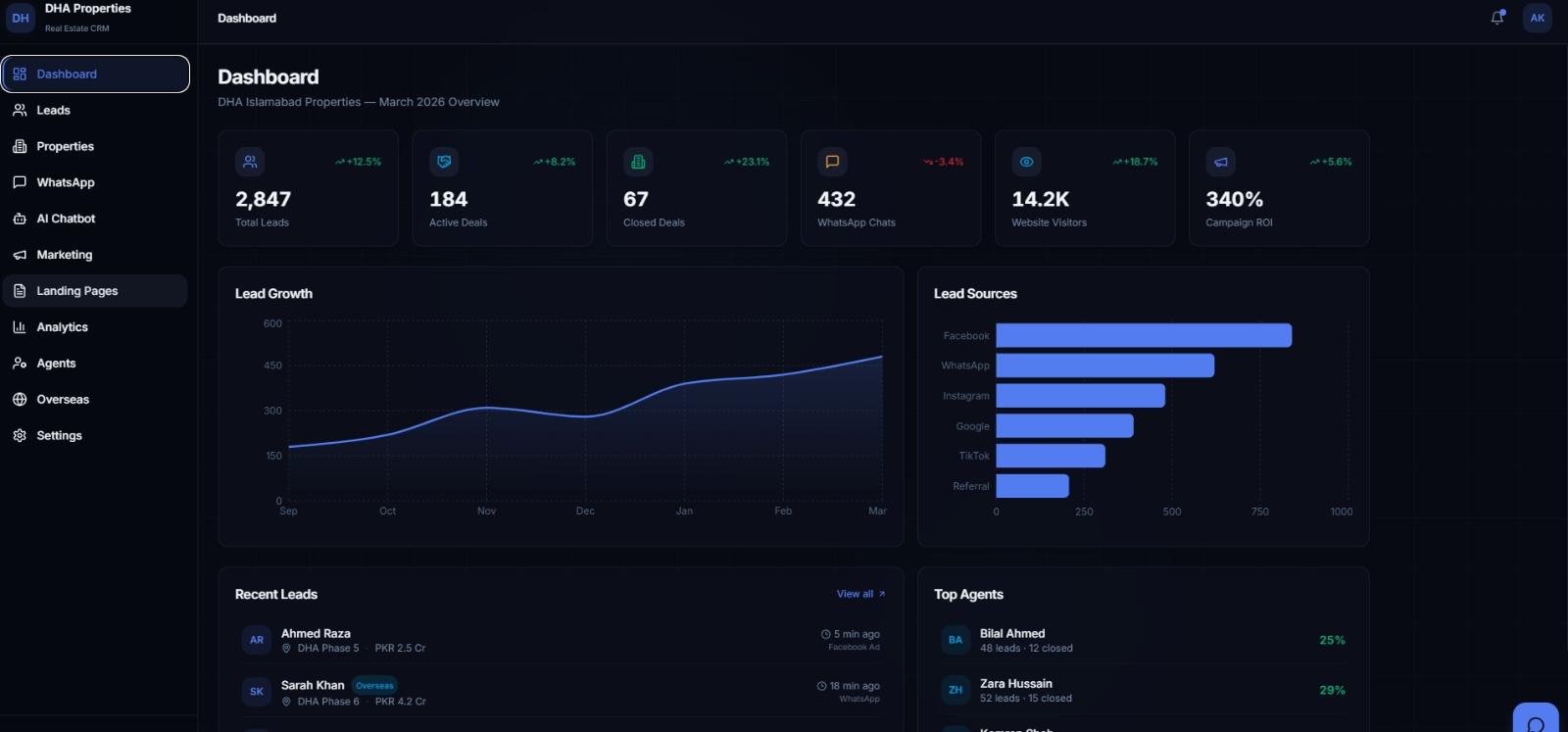
Task: Open the Ahmed Raza lead name
Action: coord(316,634)
